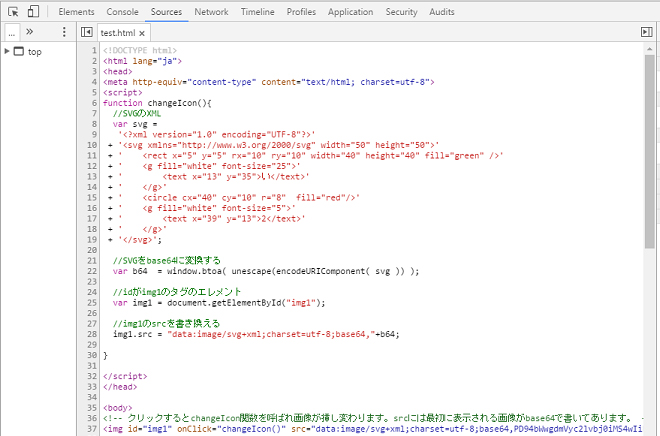Screen dimensions: 660x436
Task: Click the 'function changeIcon(){' code line
Action: pos(157,103)
